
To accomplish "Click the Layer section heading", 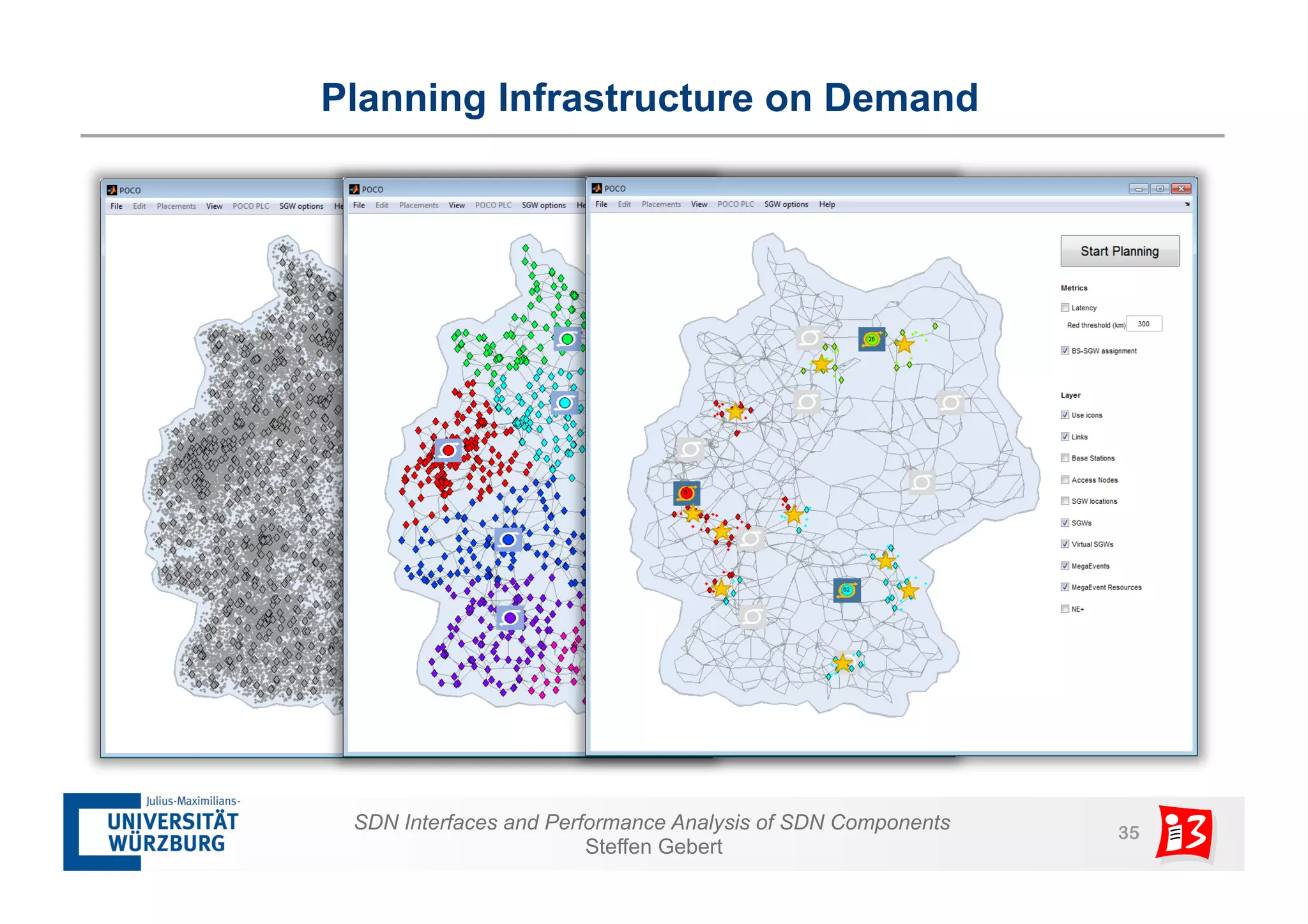I will point(1070,395).
